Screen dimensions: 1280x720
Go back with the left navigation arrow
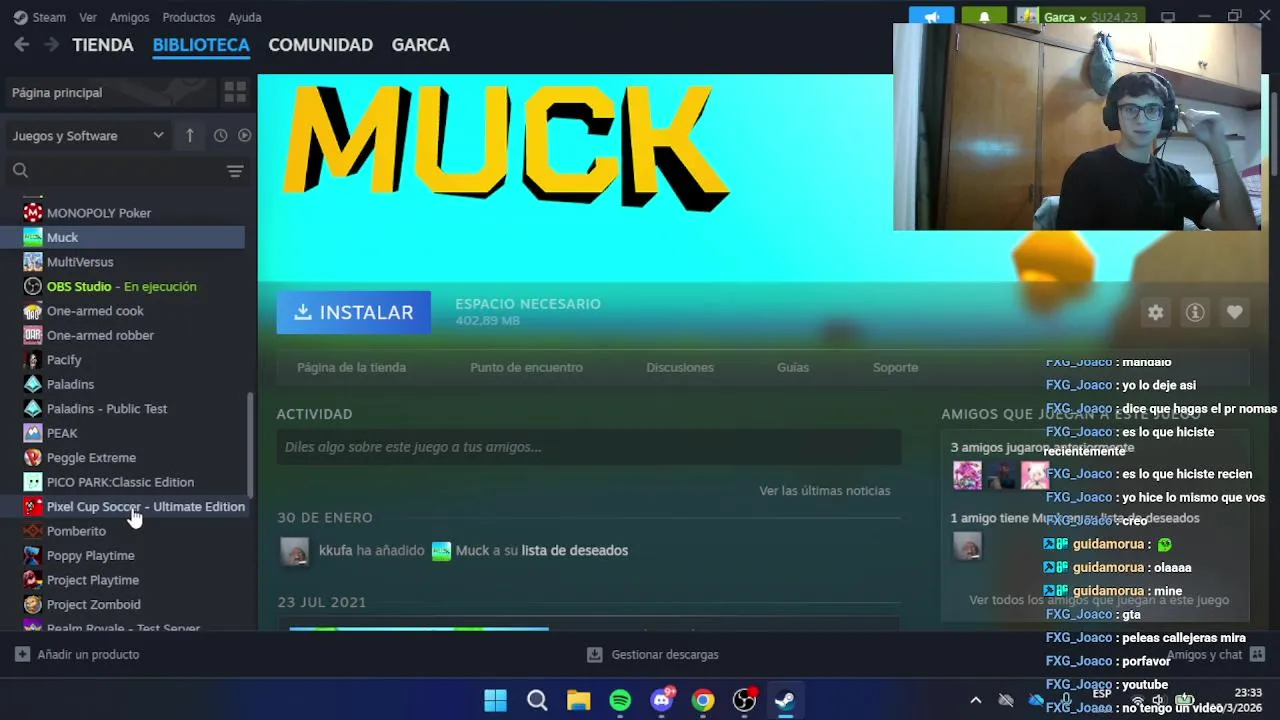tap(21, 44)
